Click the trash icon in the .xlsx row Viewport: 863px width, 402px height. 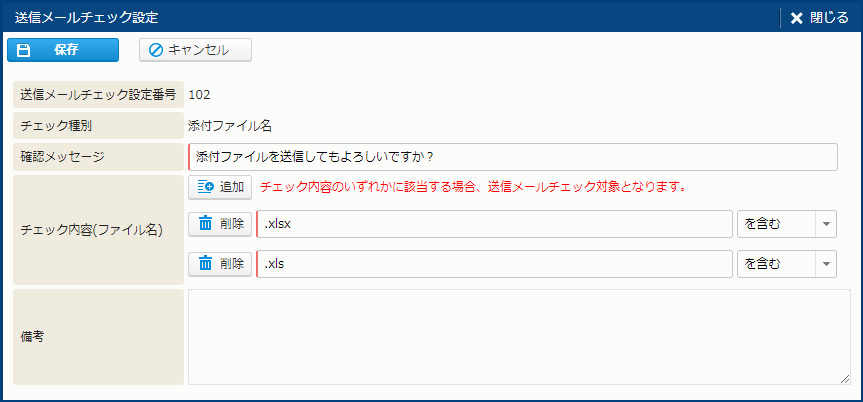click(206, 224)
